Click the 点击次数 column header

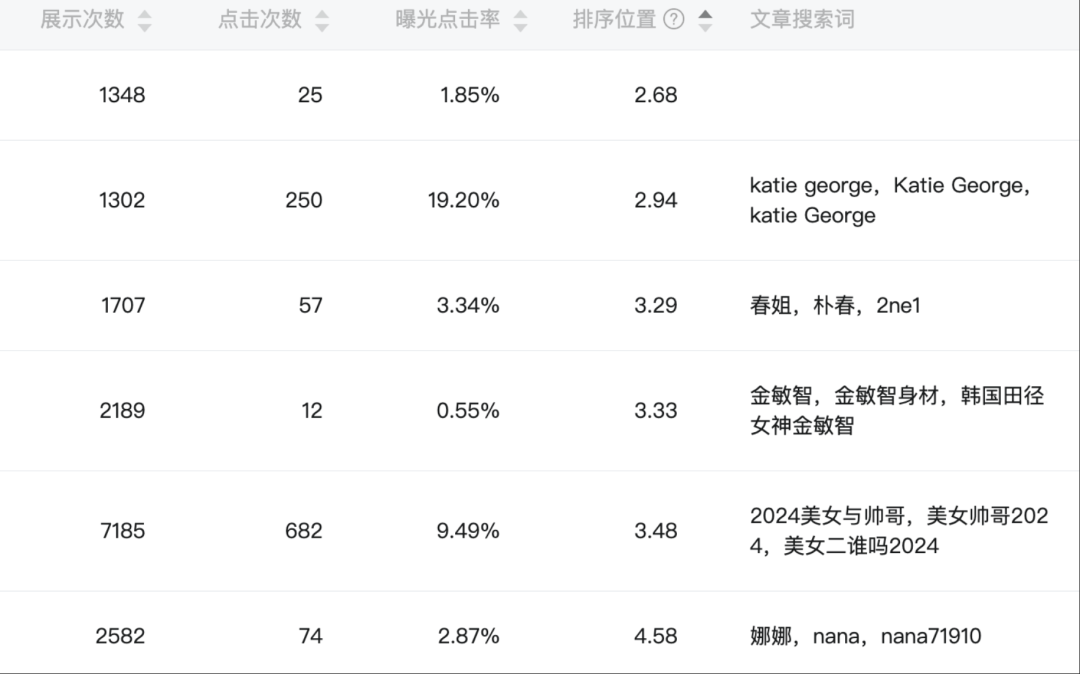pyautogui.click(x=260, y=20)
